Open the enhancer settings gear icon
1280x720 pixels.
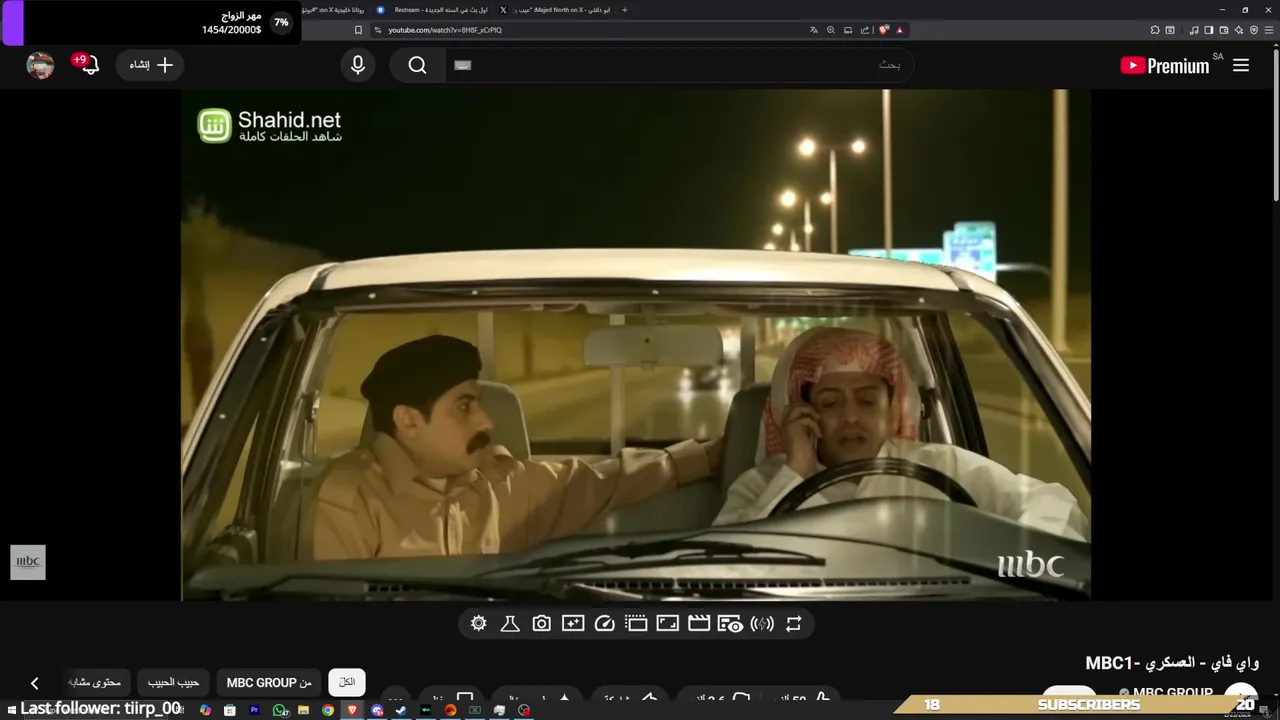coord(479,624)
